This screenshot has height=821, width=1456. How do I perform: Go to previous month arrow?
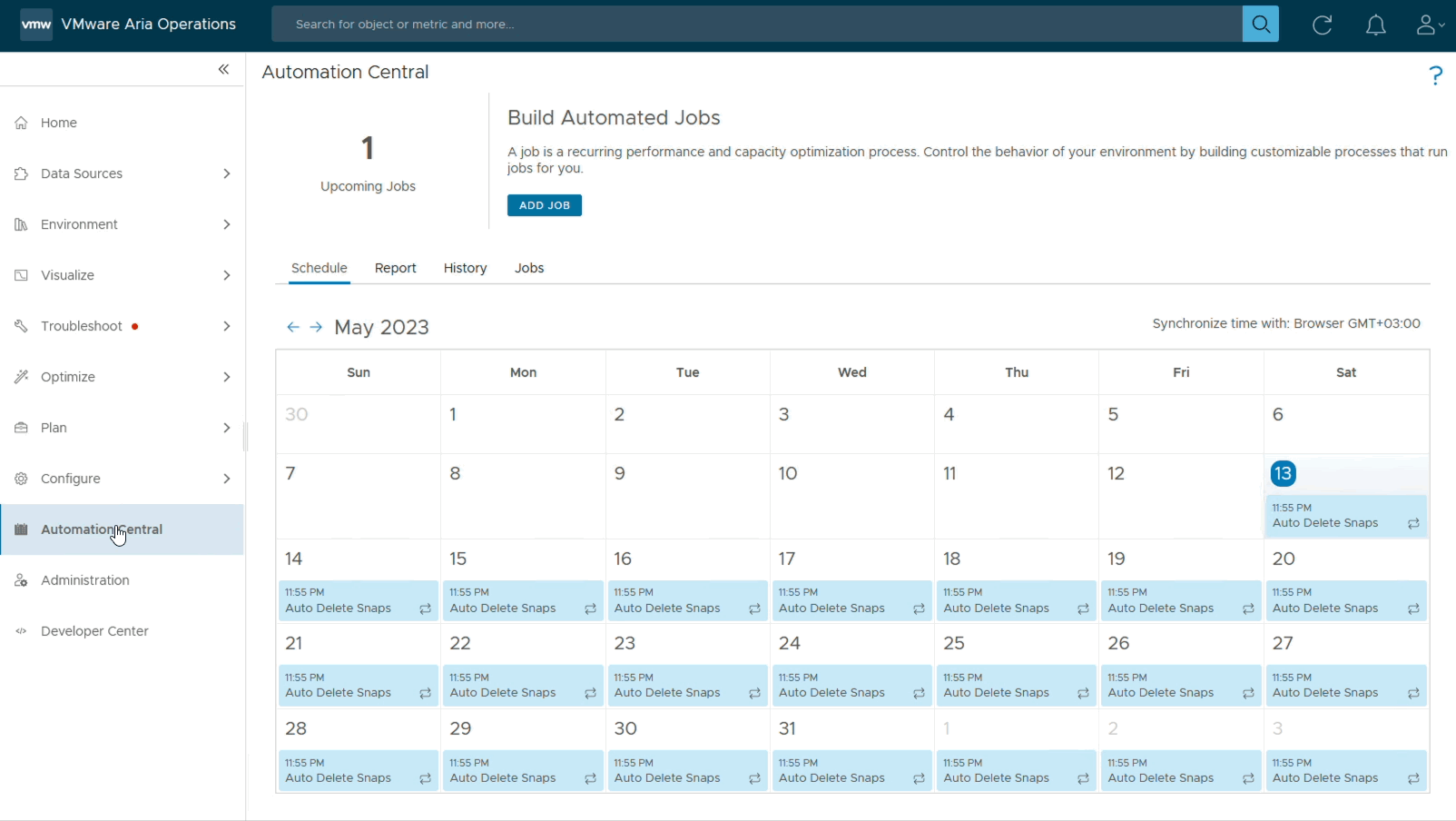292,327
